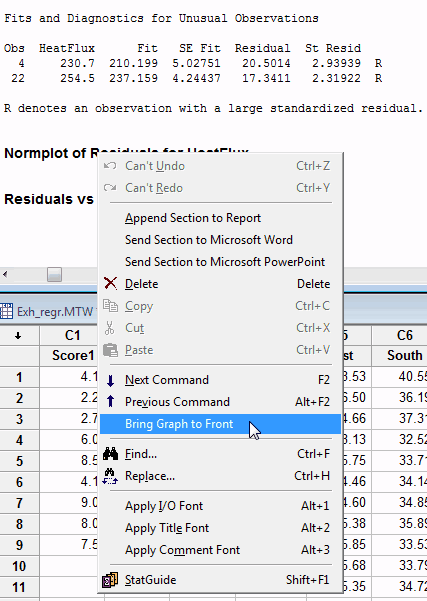Click the worksheet direction arrow in the header corner
Image resolution: width=427 pixels, height=601 pixels.
click(18, 336)
